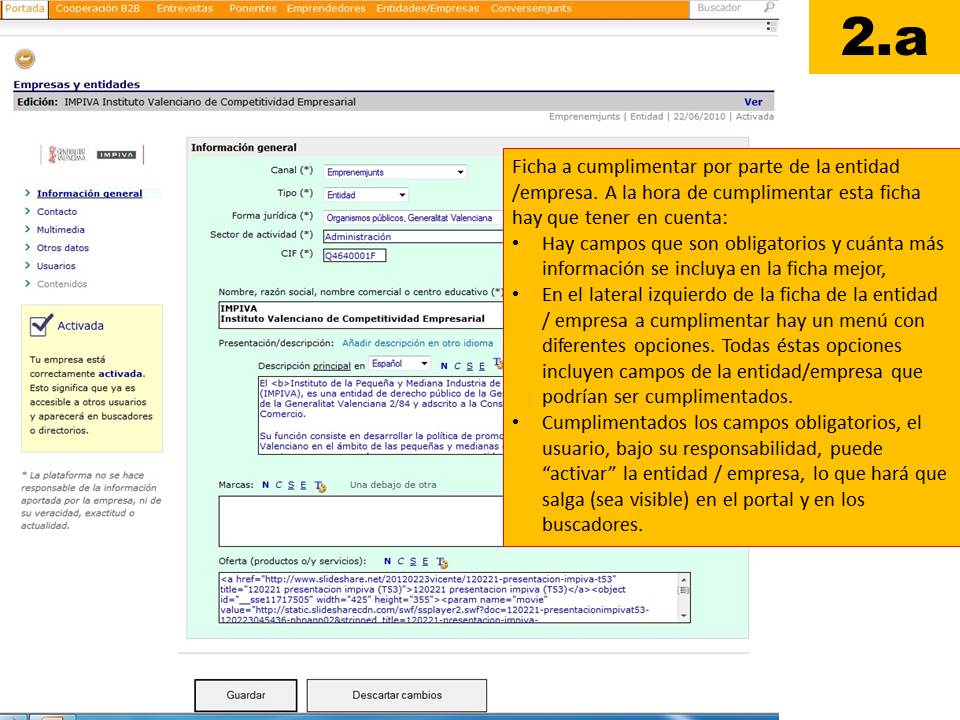
Task: Open the translation icon next to Marcas
Action: [322, 486]
